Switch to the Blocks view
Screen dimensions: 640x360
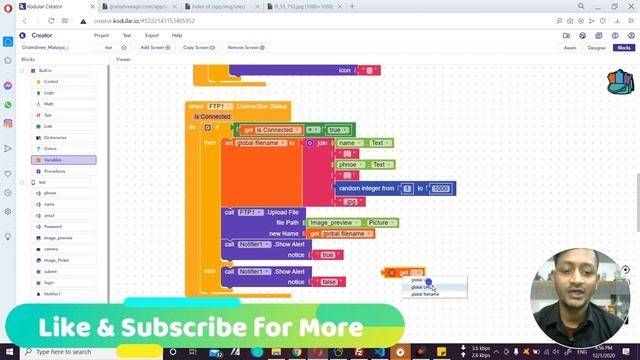pyautogui.click(x=624, y=48)
